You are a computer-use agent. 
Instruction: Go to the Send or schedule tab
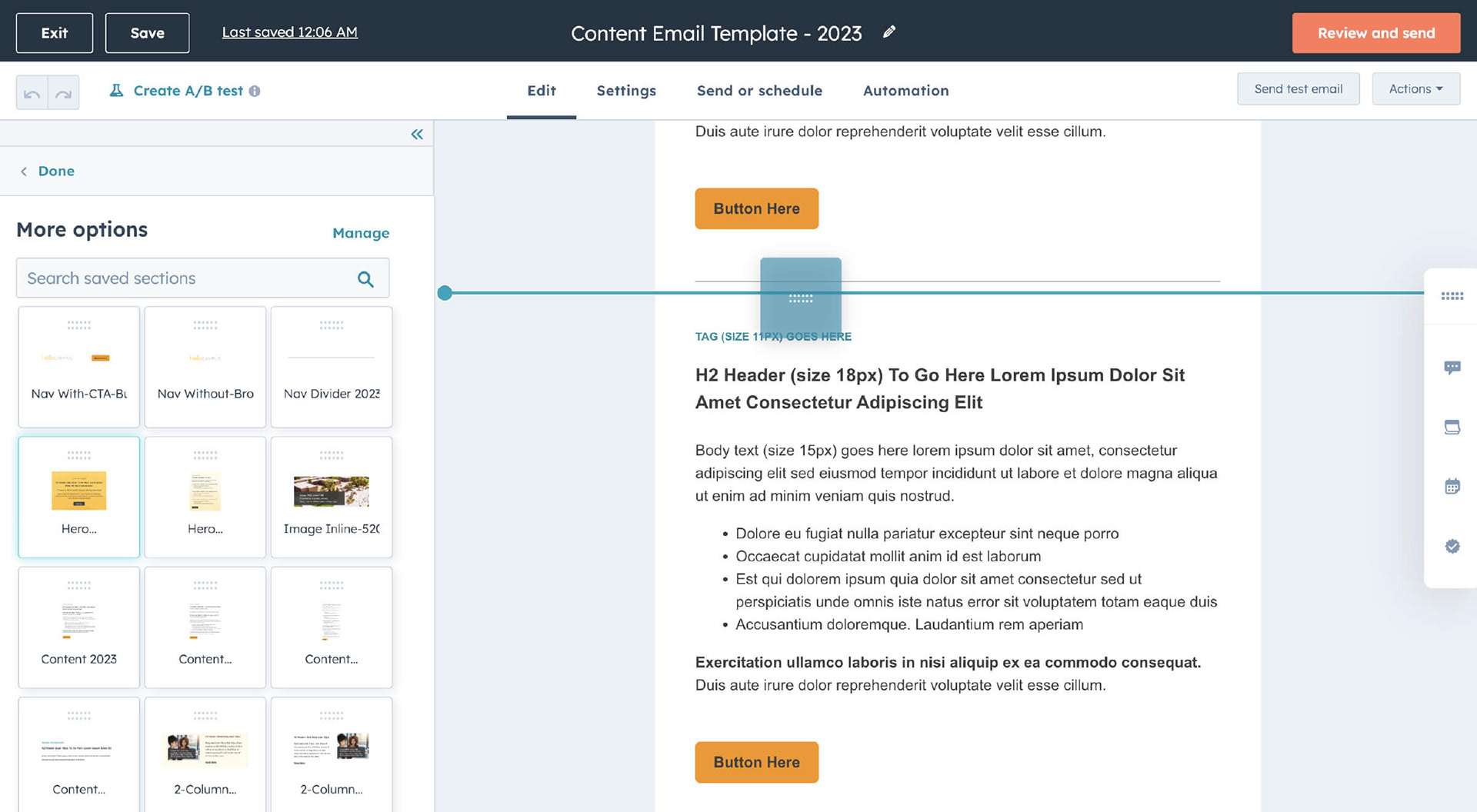point(759,91)
